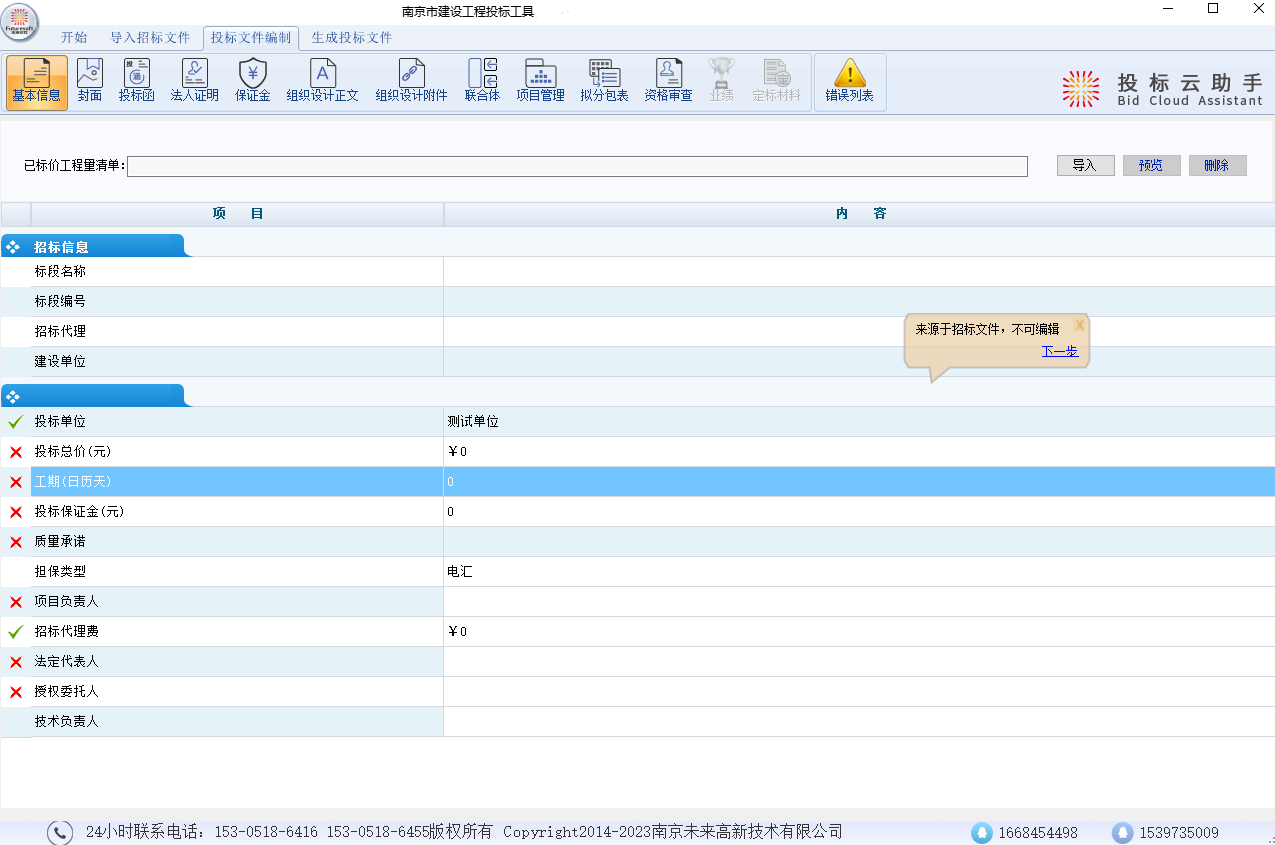Click the 质量承诺 content cell

[859, 542]
